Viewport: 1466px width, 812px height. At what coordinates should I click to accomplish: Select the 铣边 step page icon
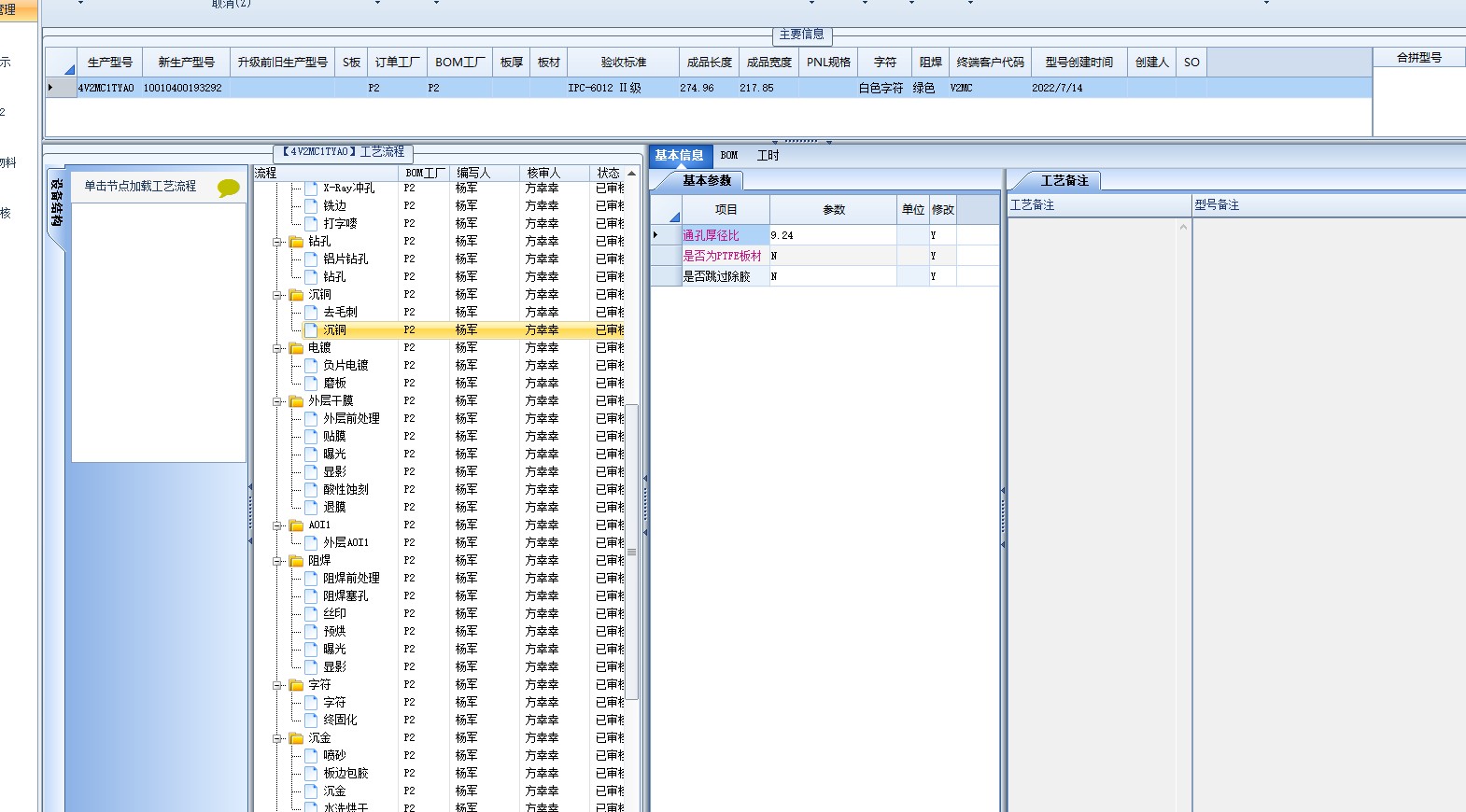click(311, 205)
